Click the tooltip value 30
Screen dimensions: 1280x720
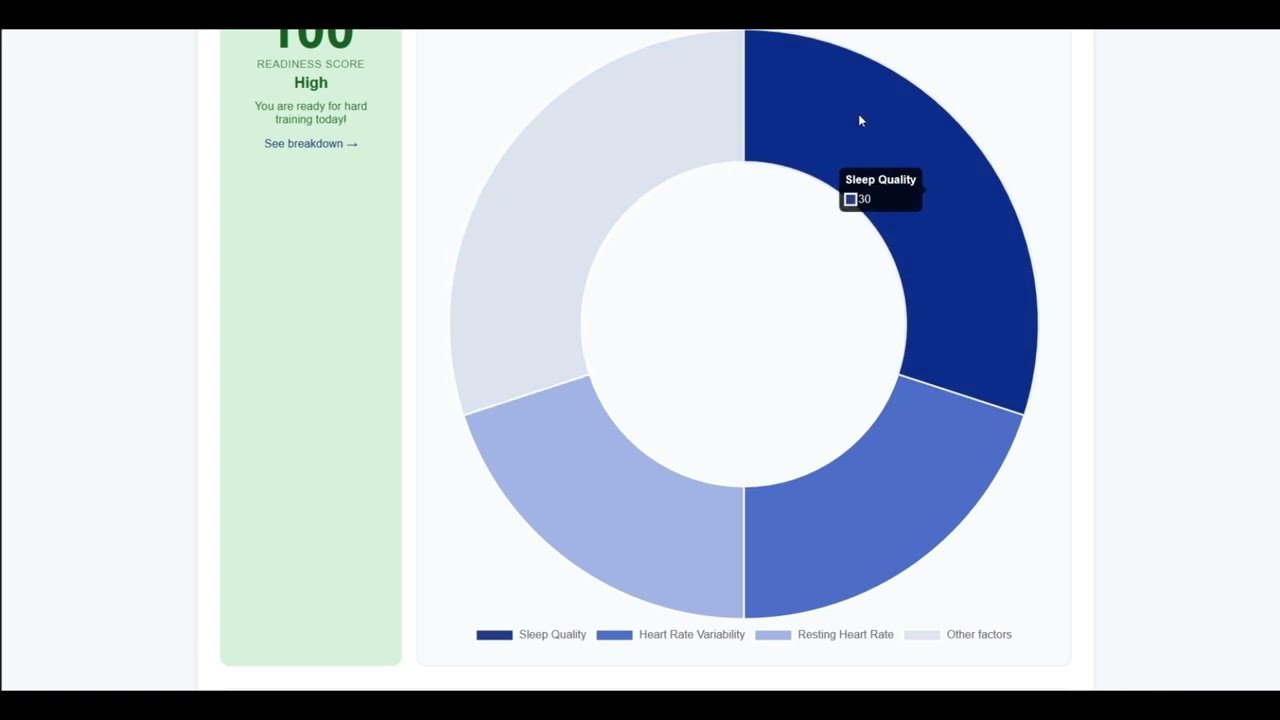pyautogui.click(x=865, y=200)
